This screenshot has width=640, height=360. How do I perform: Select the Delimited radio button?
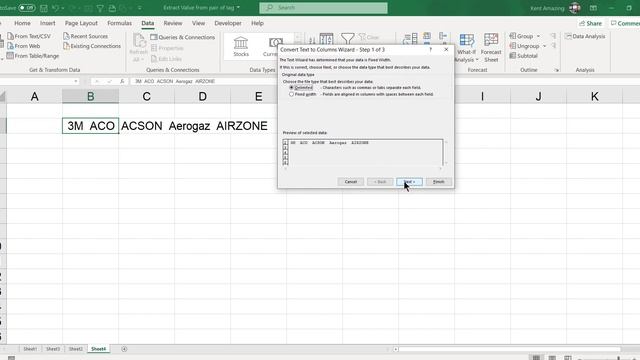tap(291, 87)
